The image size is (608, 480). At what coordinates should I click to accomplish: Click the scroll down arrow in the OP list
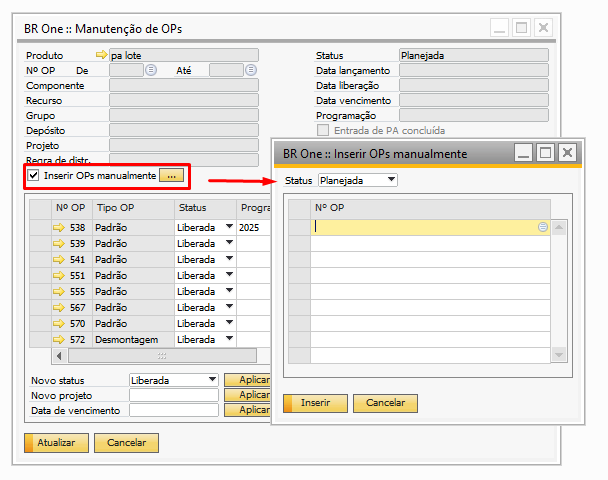(559, 354)
